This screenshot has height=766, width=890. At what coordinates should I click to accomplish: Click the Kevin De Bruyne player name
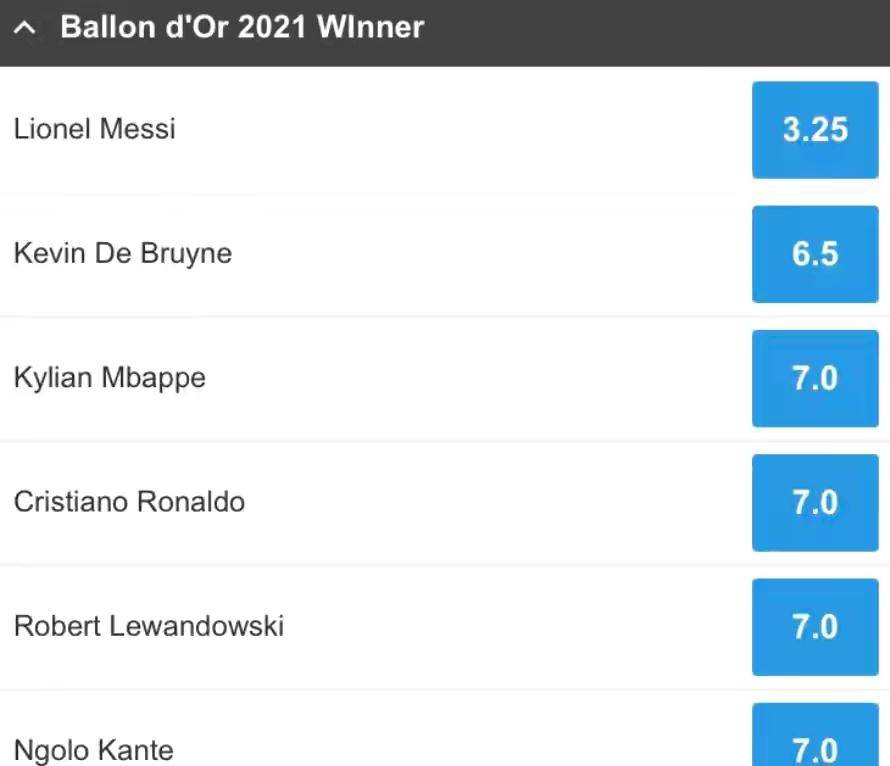(123, 254)
